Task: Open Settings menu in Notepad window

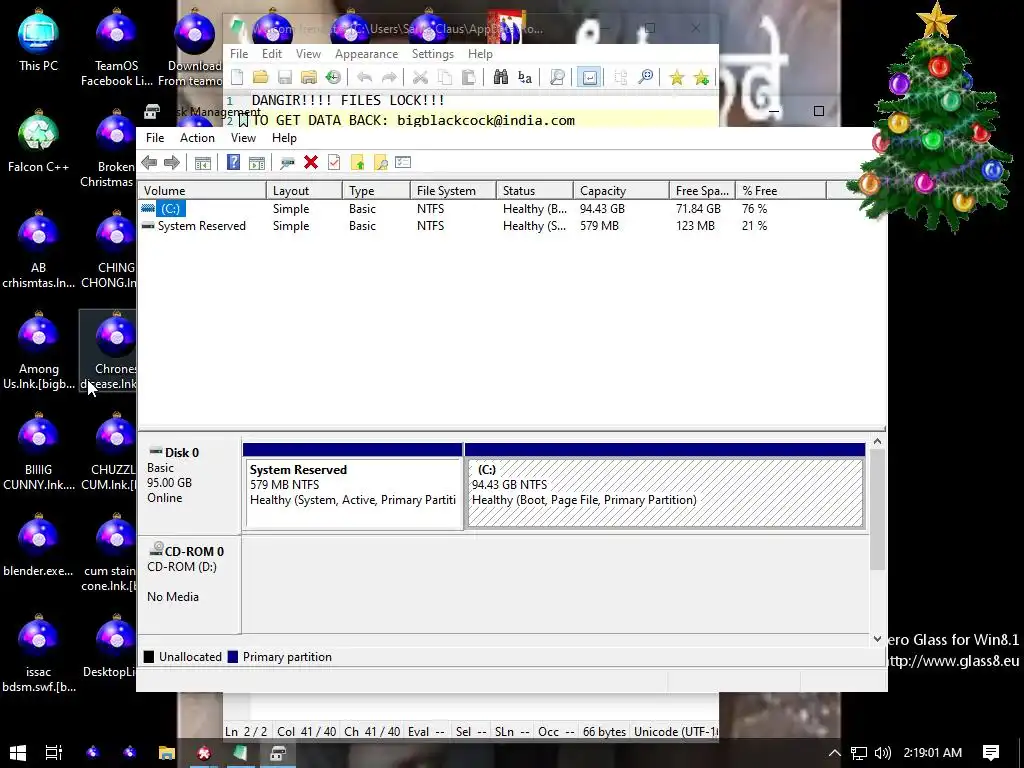Action: (432, 54)
